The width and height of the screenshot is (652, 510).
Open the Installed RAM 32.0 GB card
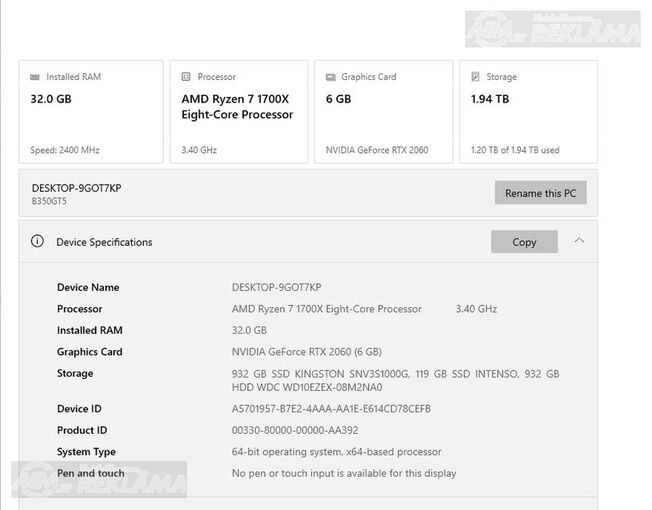[x=91, y=112]
